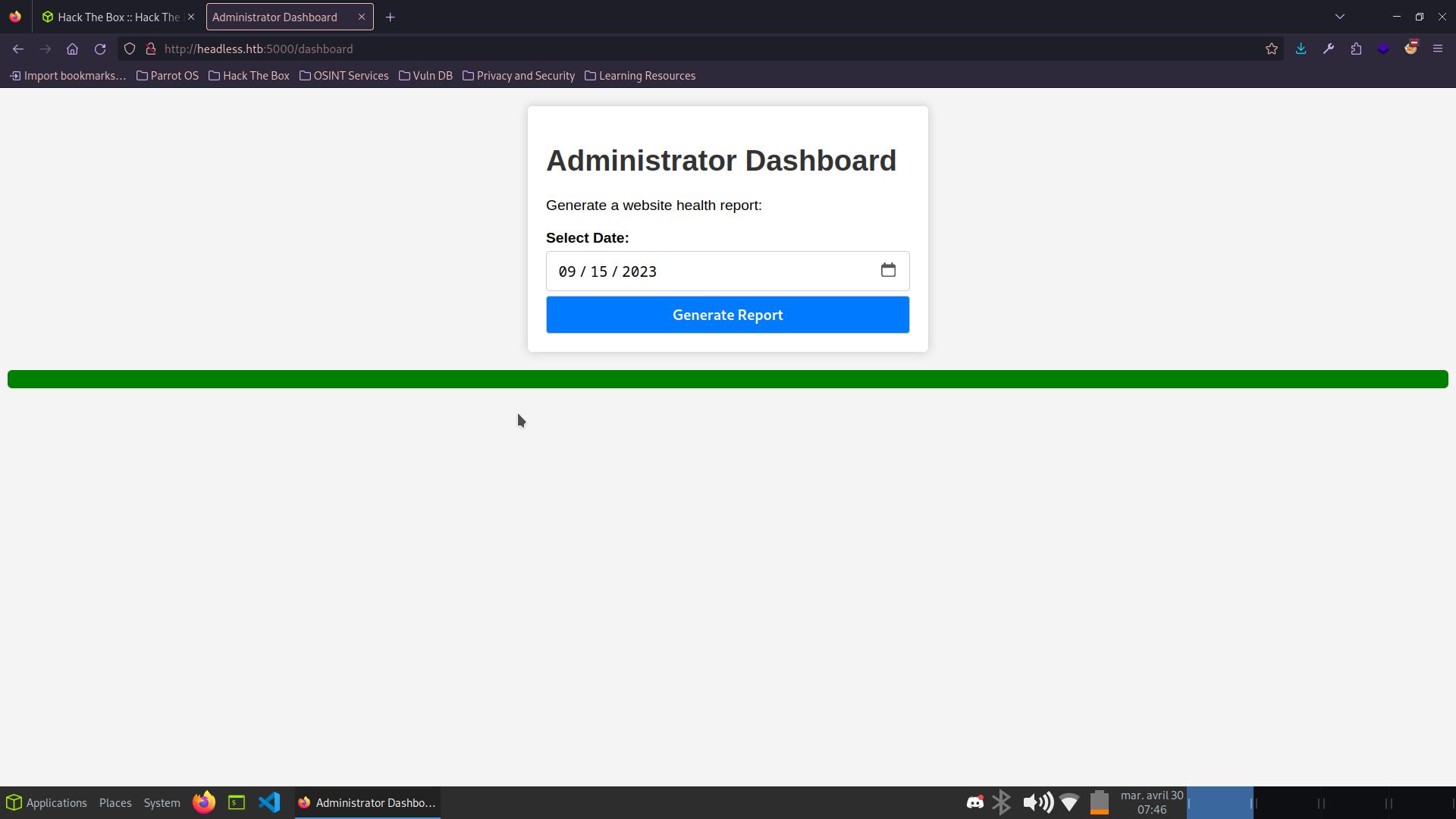Viewport: 1456px width, 819px height.
Task: Open the purple diamond extension icon
Action: pyautogui.click(x=1382, y=49)
